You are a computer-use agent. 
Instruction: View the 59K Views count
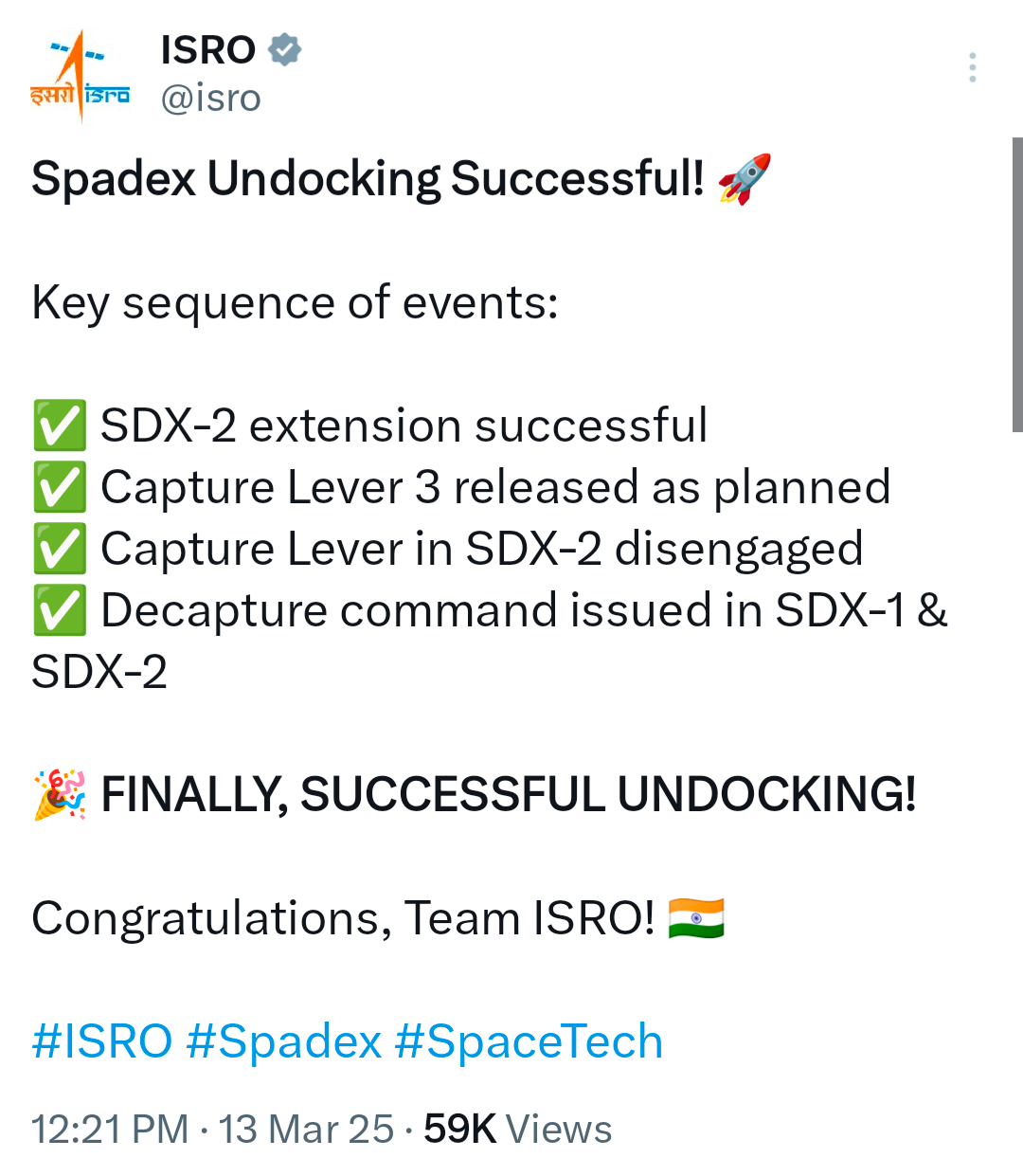coord(517,1129)
